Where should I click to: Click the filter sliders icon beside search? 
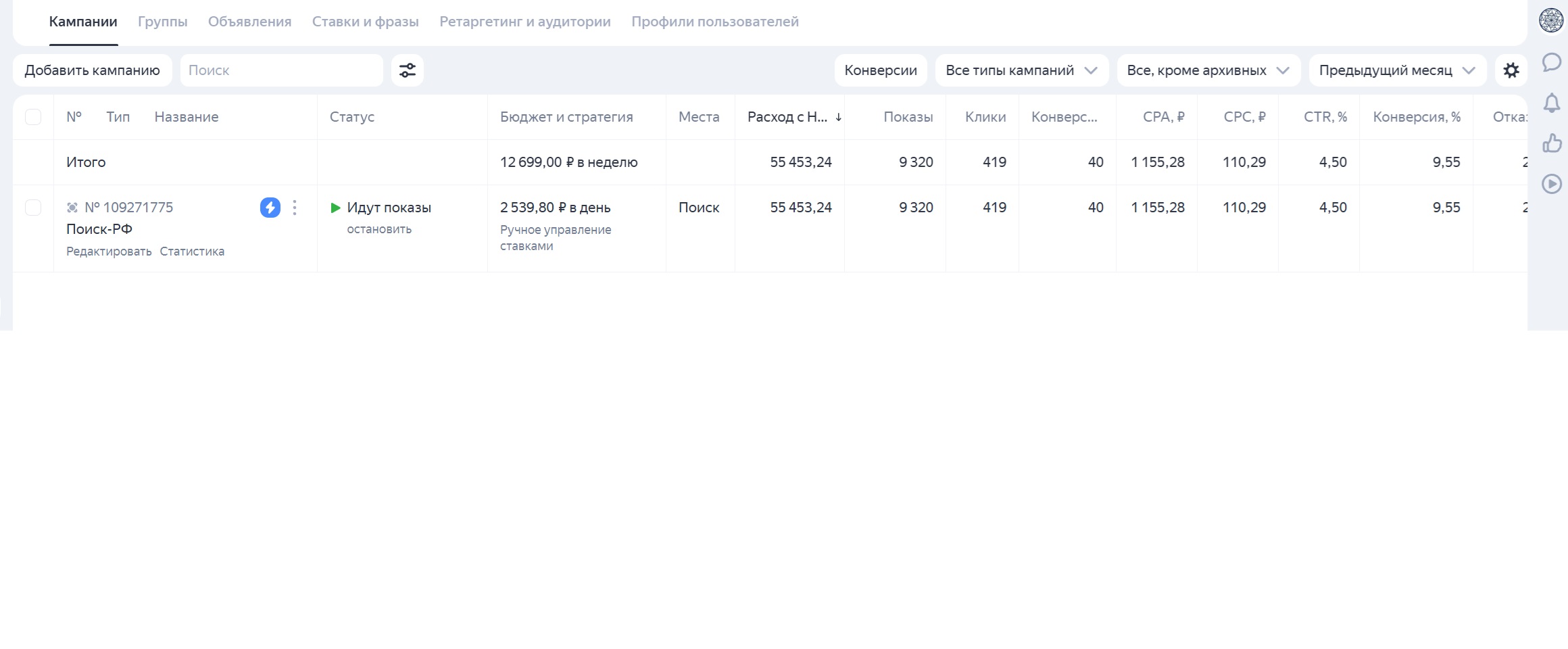click(x=407, y=70)
